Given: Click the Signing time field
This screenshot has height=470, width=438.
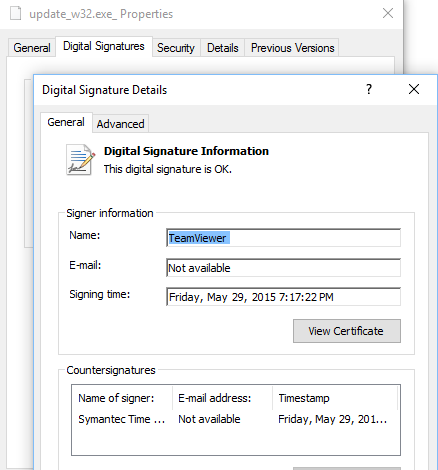Looking at the screenshot, I should (283, 297).
